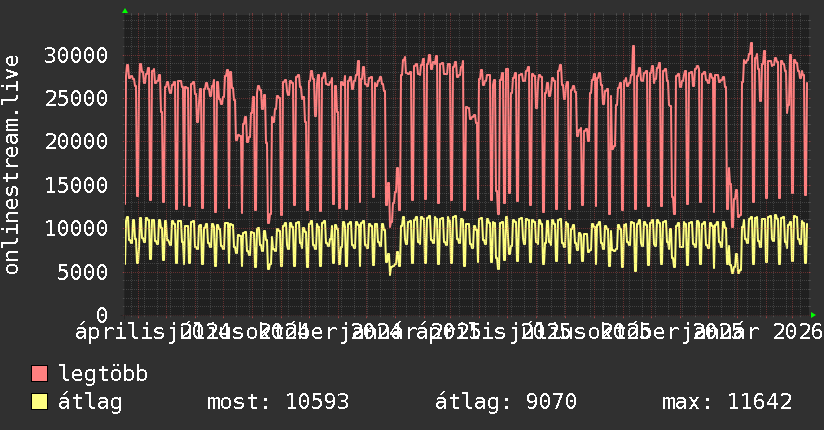Click the red legtöbb legend swatch
This screenshot has height=430, width=824.
[40, 374]
